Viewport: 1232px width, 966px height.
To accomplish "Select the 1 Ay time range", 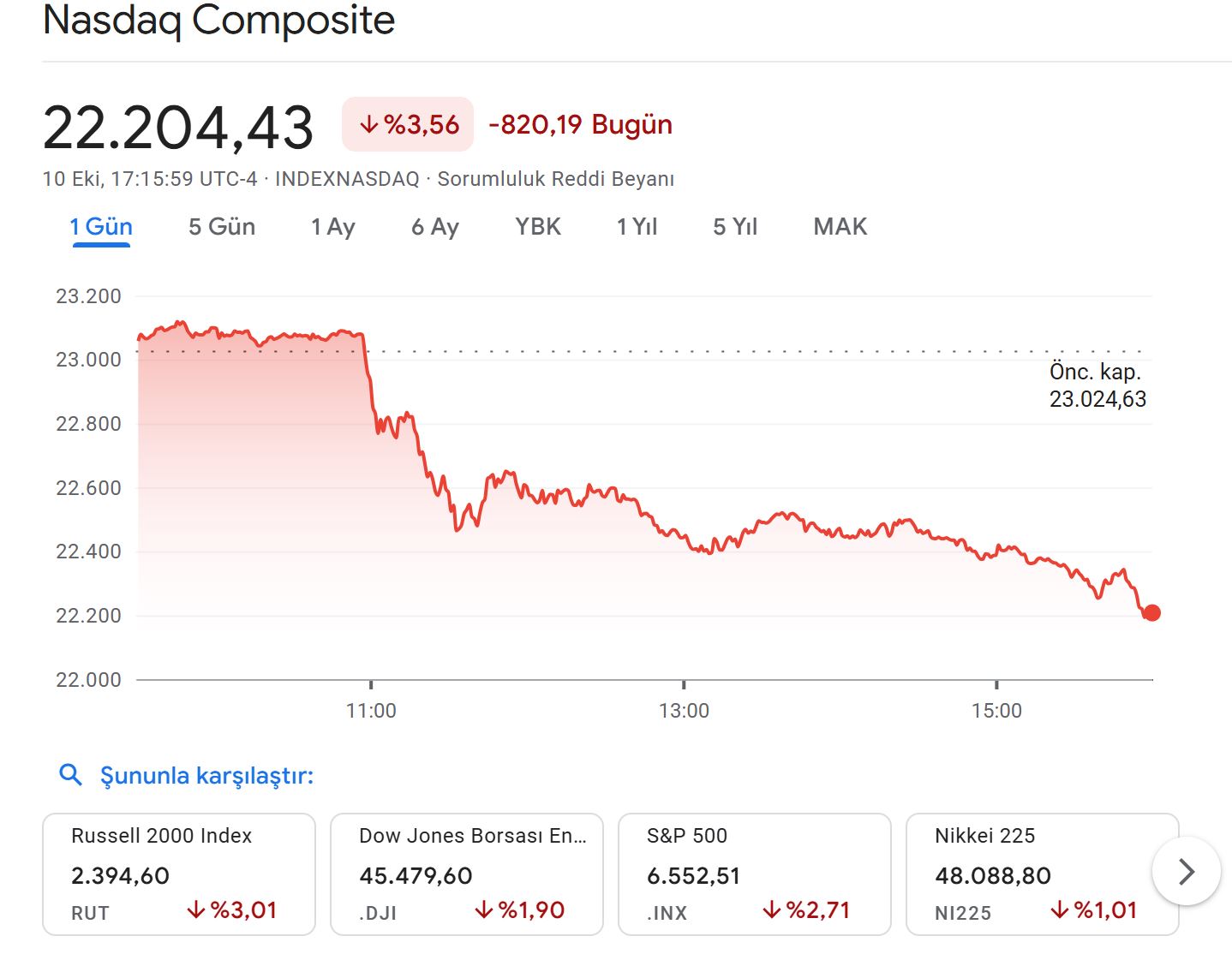I will click(x=332, y=227).
